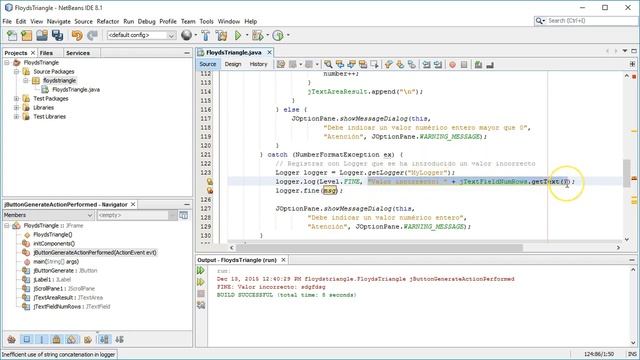Click the red Start Macro Recording icon

click(x=452, y=64)
